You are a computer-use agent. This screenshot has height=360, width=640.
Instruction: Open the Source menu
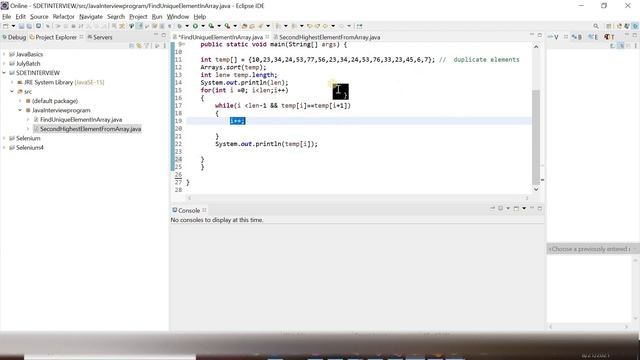(x=39, y=17)
